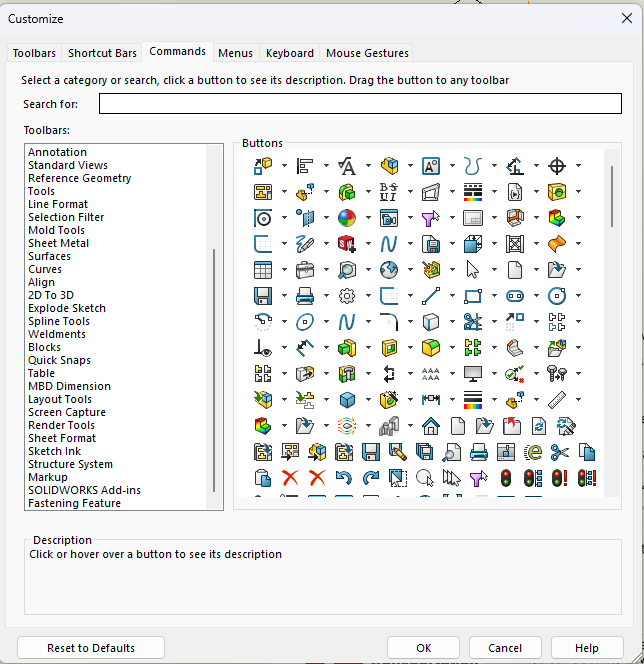
Task: Open the Mouse Gestures tab
Action: [367, 53]
